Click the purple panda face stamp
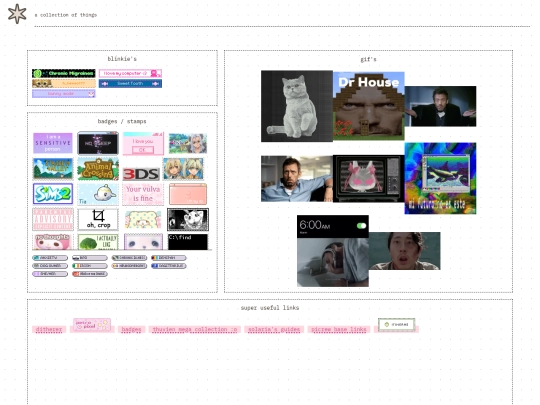 click(x=143, y=241)
